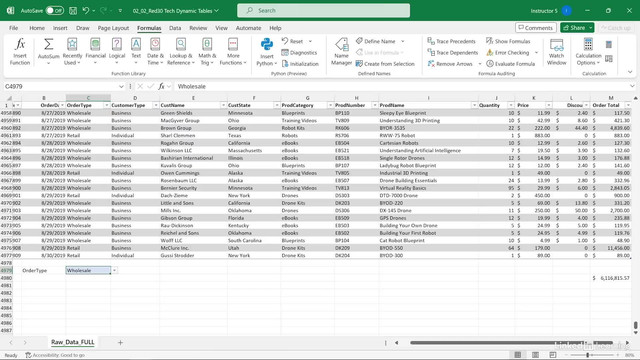This screenshot has width=640, height=360.
Task: Switch to the Insert tab
Action: coord(60,28)
